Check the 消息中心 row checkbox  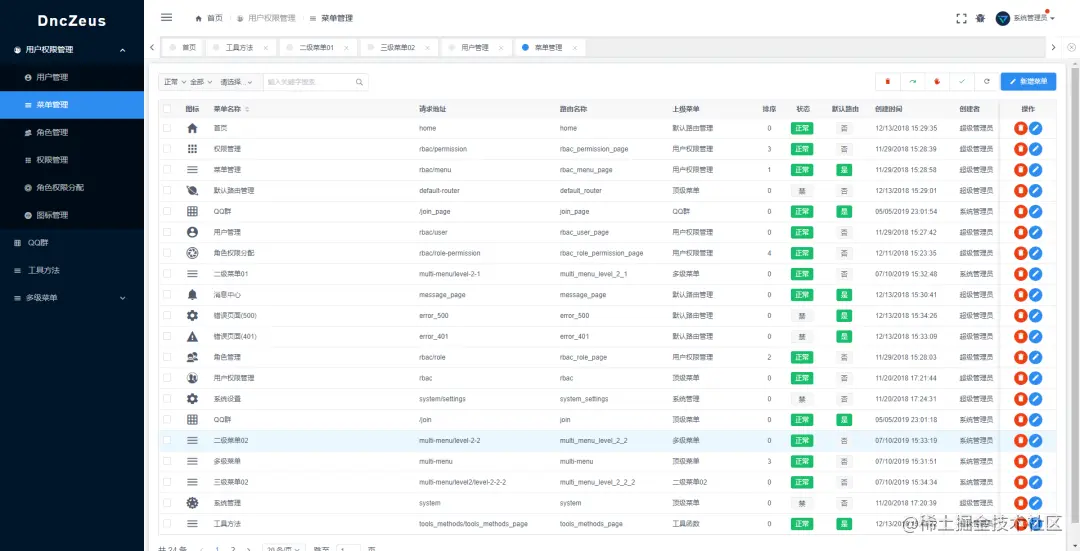point(167,295)
